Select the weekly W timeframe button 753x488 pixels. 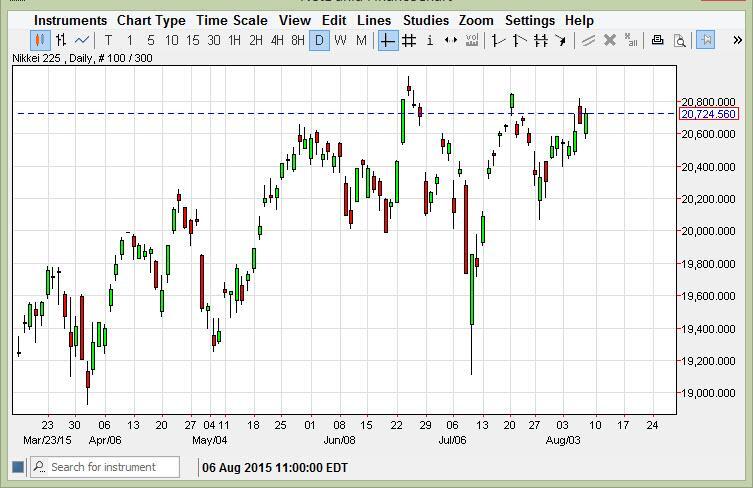tap(340, 40)
